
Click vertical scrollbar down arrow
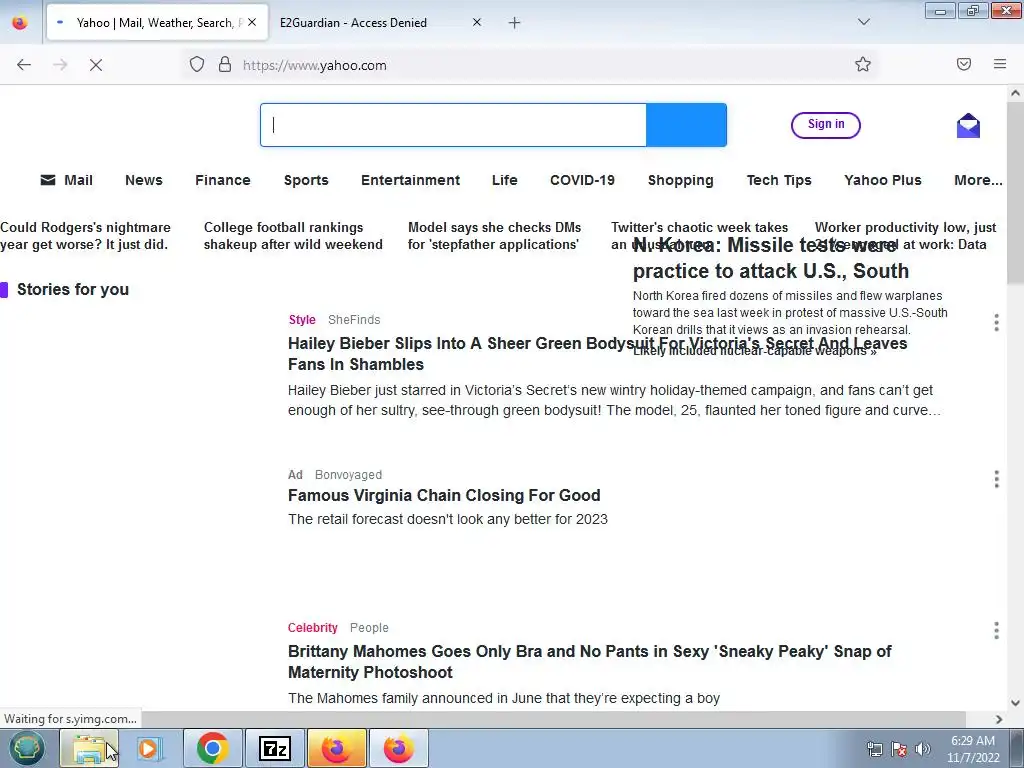1015,703
